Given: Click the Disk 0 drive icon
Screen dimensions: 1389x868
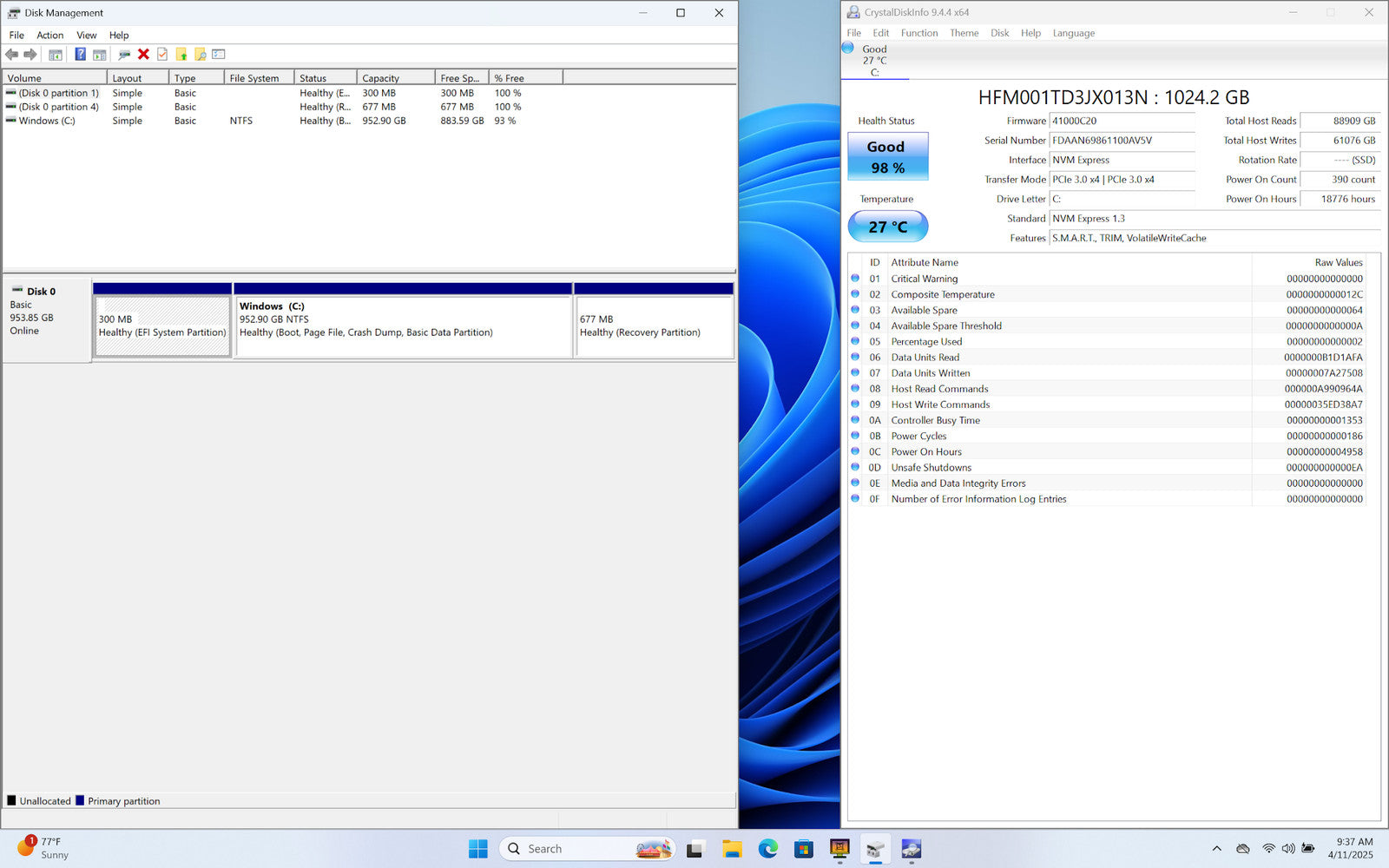Looking at the screenshot, I should (x=17, y=290).
